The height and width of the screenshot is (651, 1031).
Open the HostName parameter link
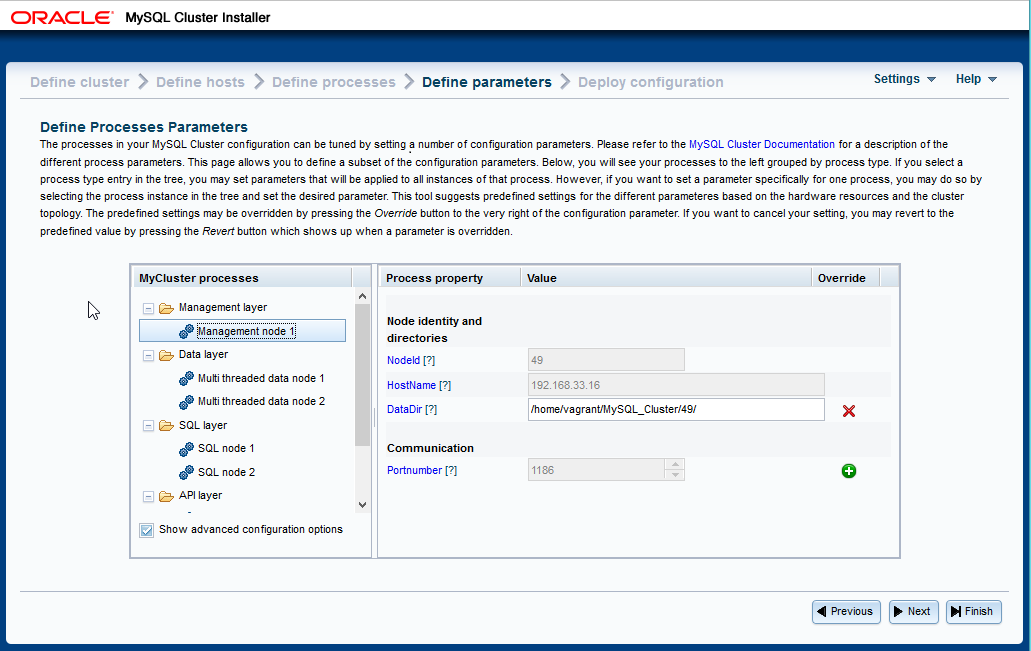pyautogui.click(x=411, y=385)
